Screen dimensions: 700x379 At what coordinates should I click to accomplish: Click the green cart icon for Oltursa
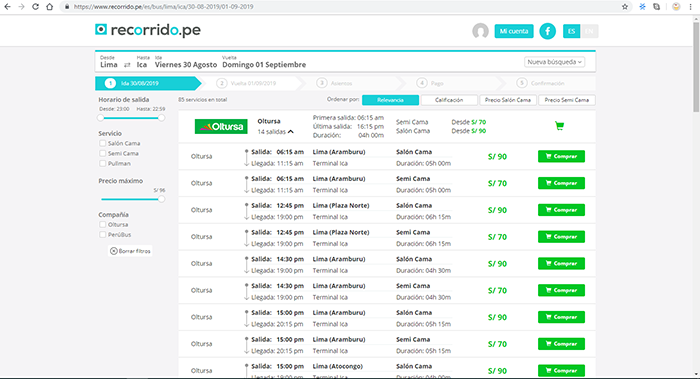coord(559,126)
